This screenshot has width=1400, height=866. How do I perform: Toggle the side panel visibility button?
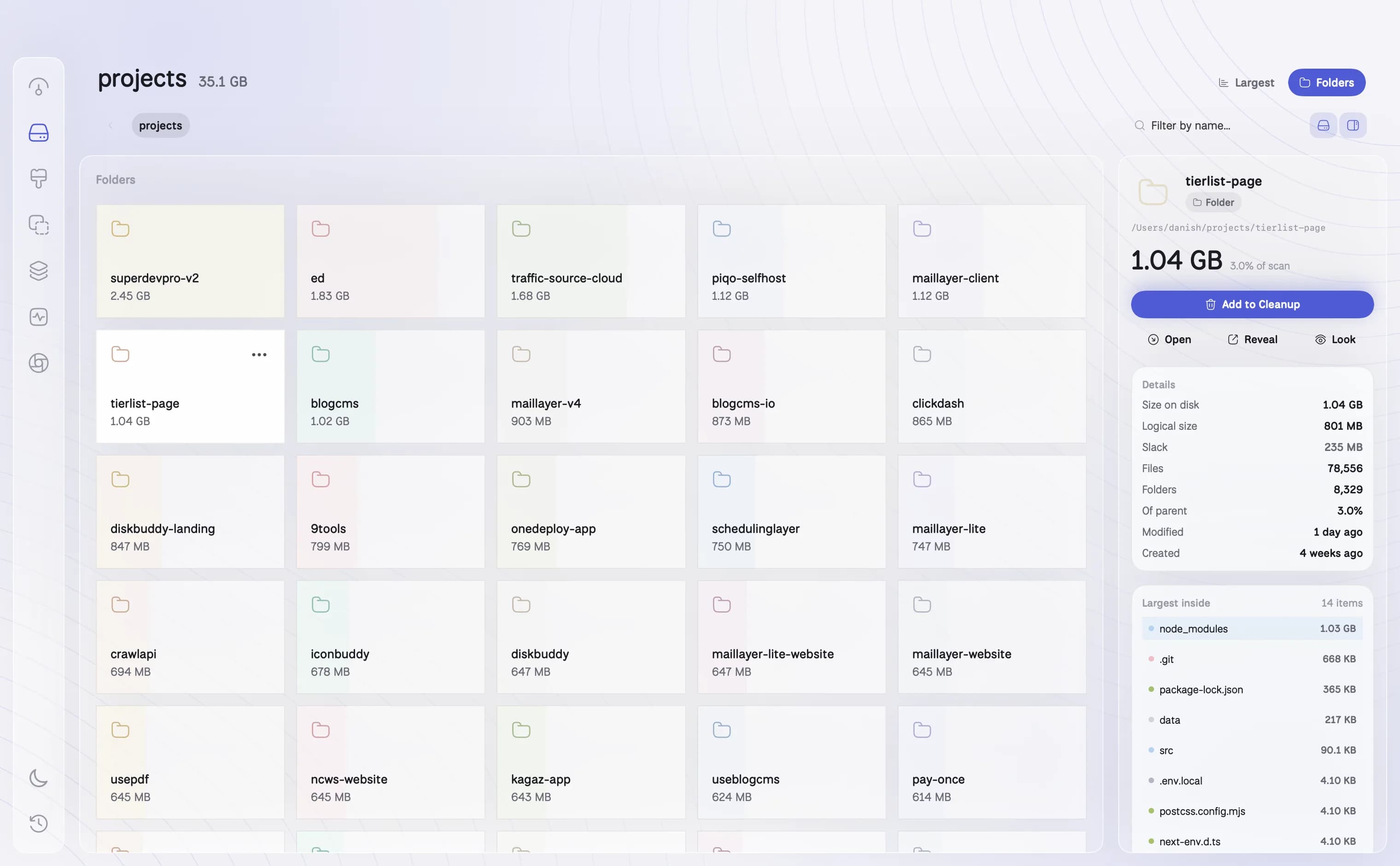tap(1353, 125)
